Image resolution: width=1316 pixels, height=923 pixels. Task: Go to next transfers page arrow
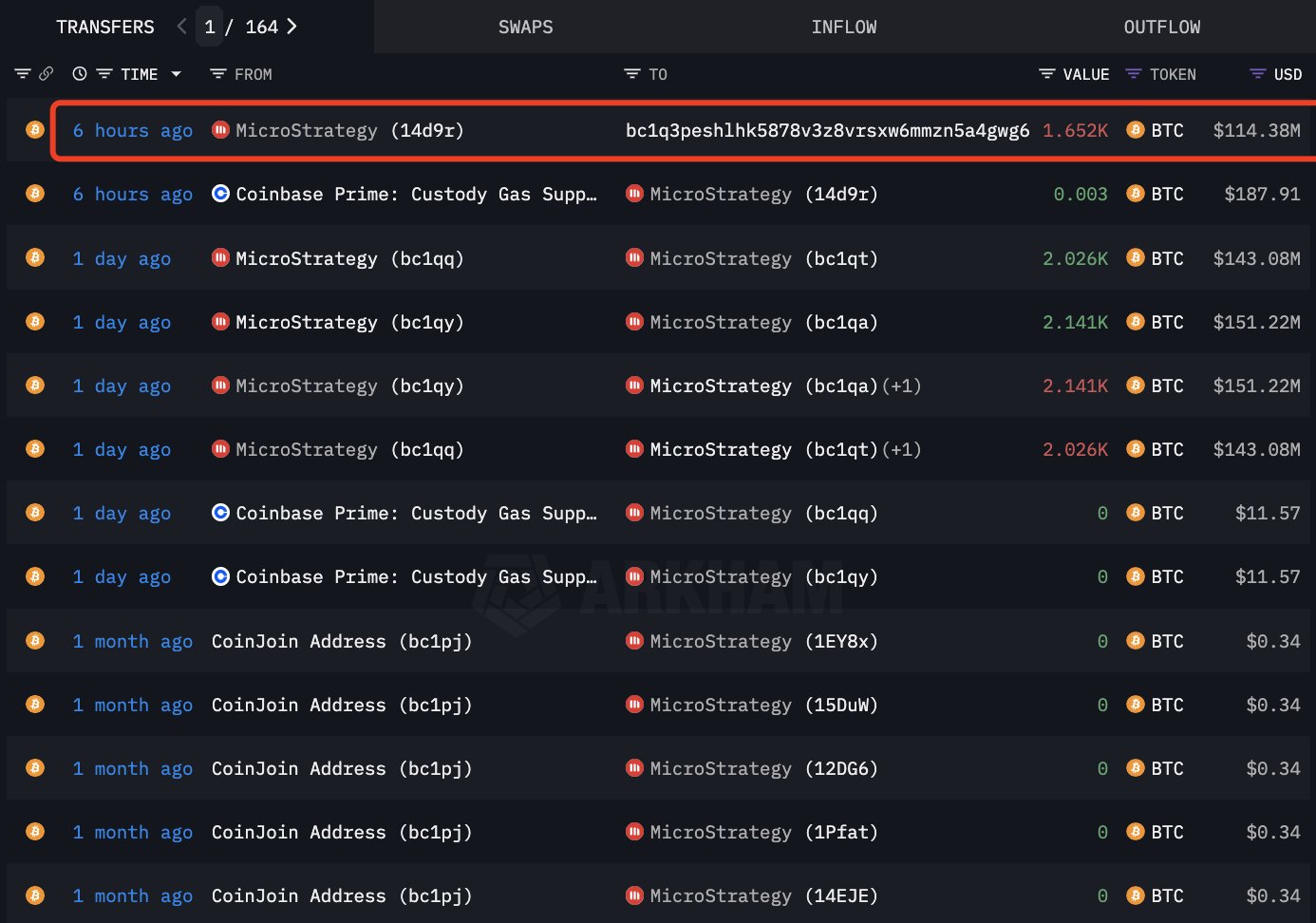tap(291, 27)
